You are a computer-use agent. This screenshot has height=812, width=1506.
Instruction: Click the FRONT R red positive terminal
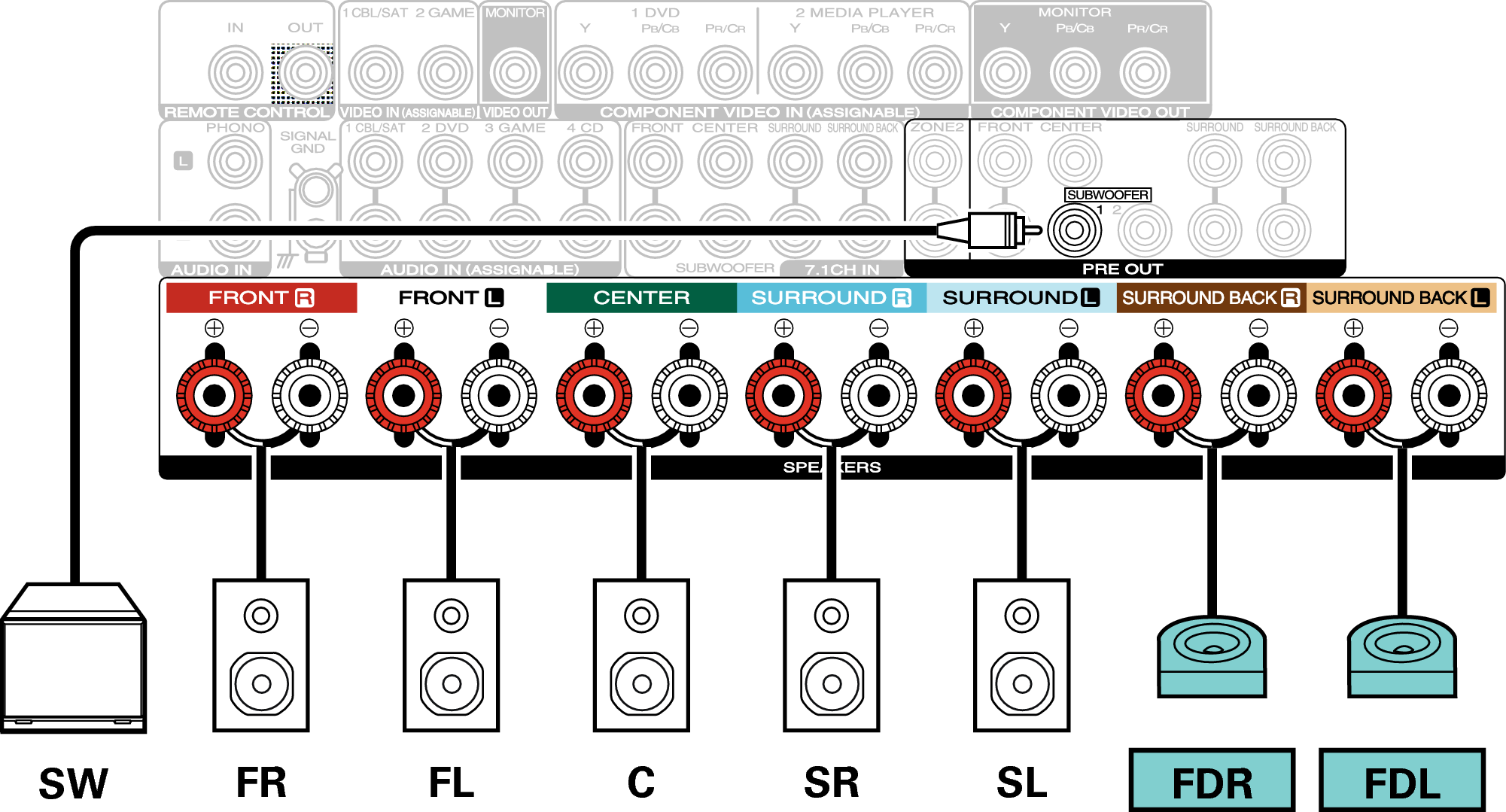(214, 395)
